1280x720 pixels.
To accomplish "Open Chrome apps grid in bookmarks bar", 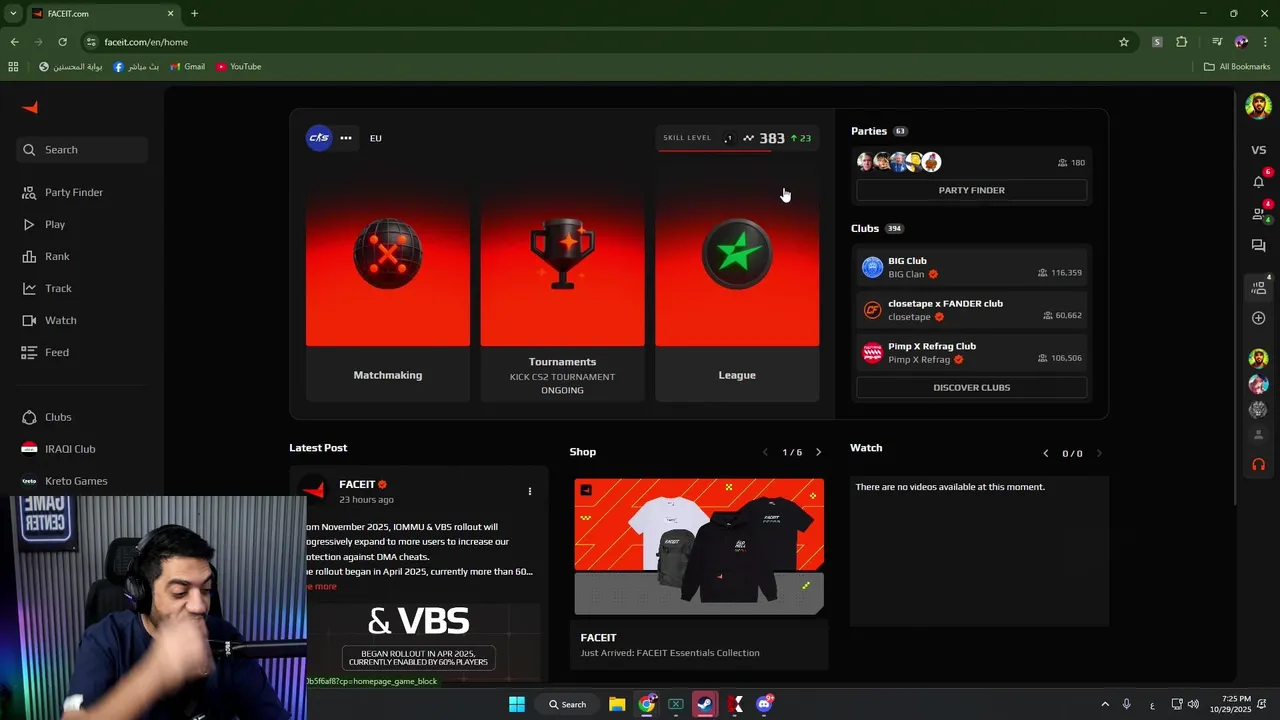I will (x=13, y=67).
